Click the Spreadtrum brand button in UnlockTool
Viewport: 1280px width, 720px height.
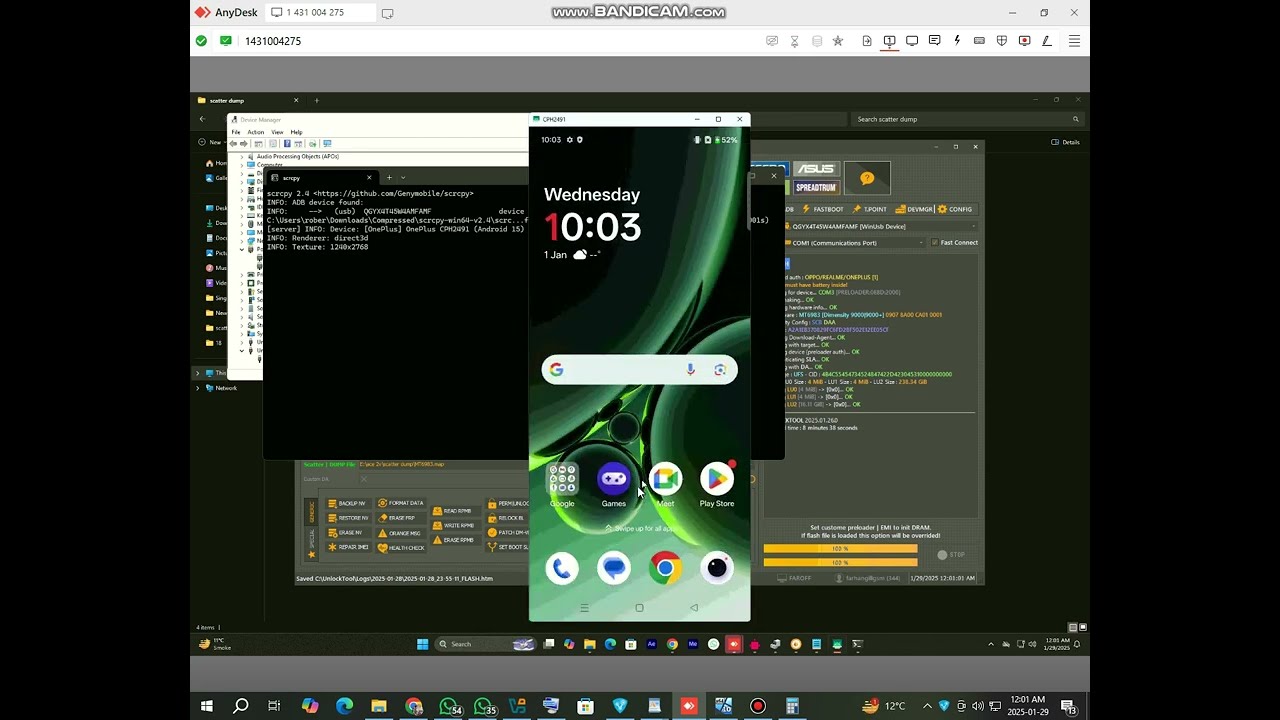(x=816, y=187)
